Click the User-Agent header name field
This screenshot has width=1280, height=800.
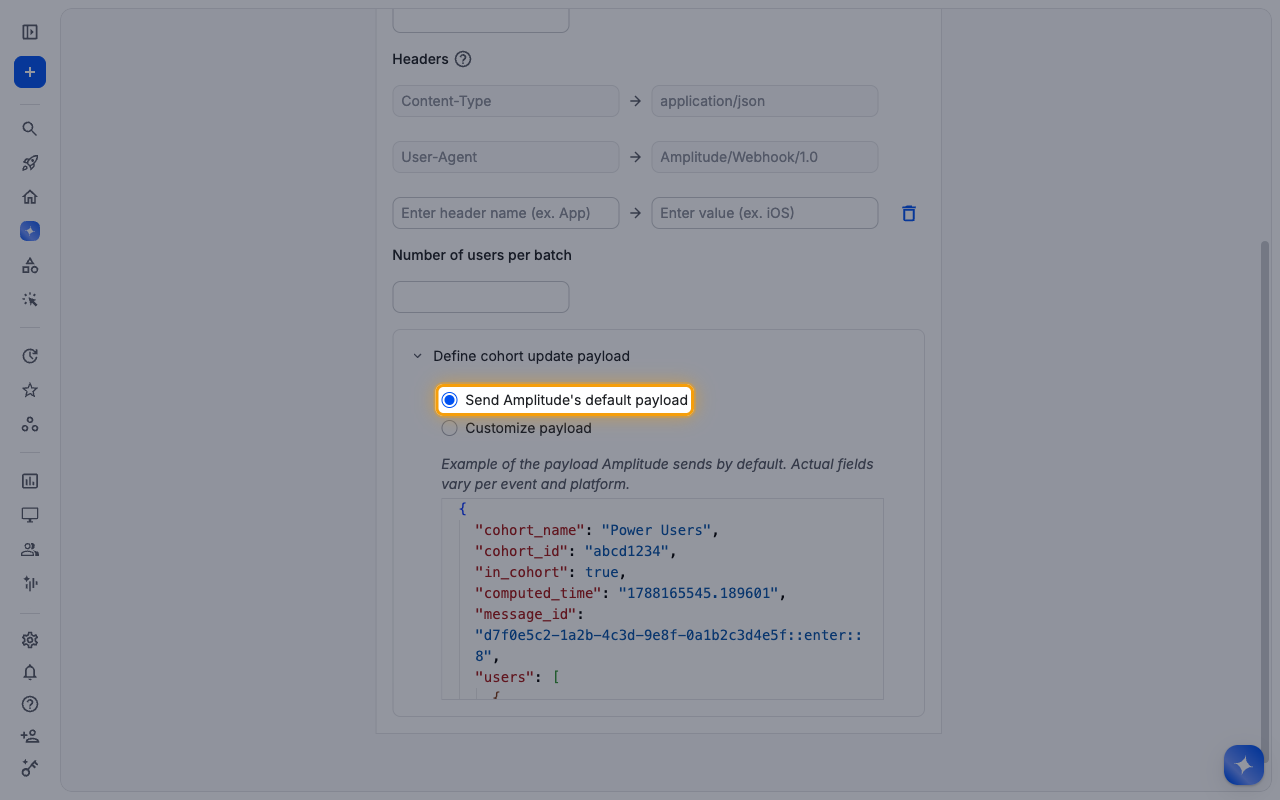[506, 157]
